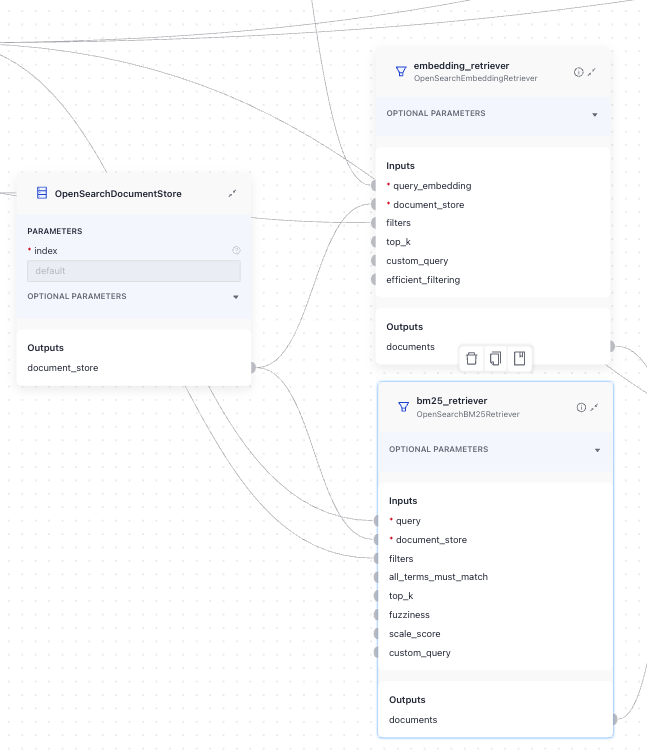Click the Outputs heading of OpenSearchDocumentStore
This screenshot has width=647, height=754.
click(45, 348)
